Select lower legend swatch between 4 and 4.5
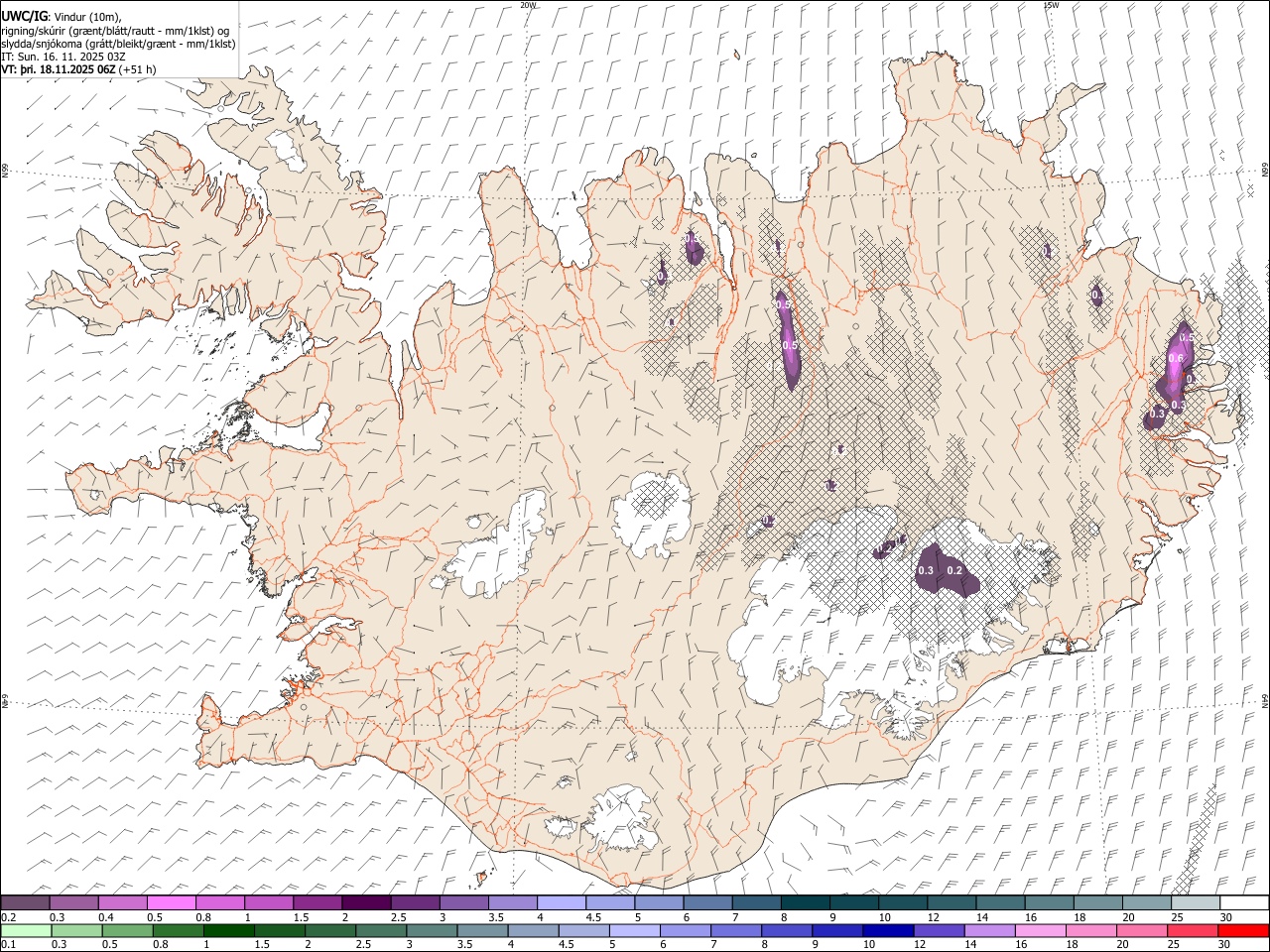The image size is (1270, 952). pos(533,930)
